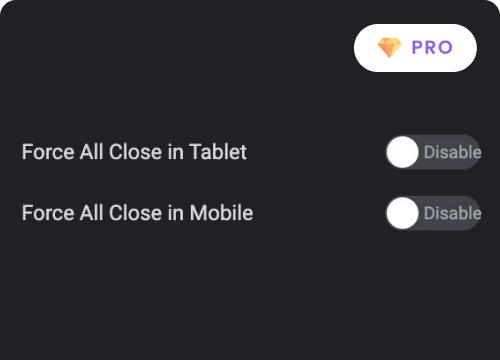
Task: Click the Tablet switch's Disable text
Action: 452,152
